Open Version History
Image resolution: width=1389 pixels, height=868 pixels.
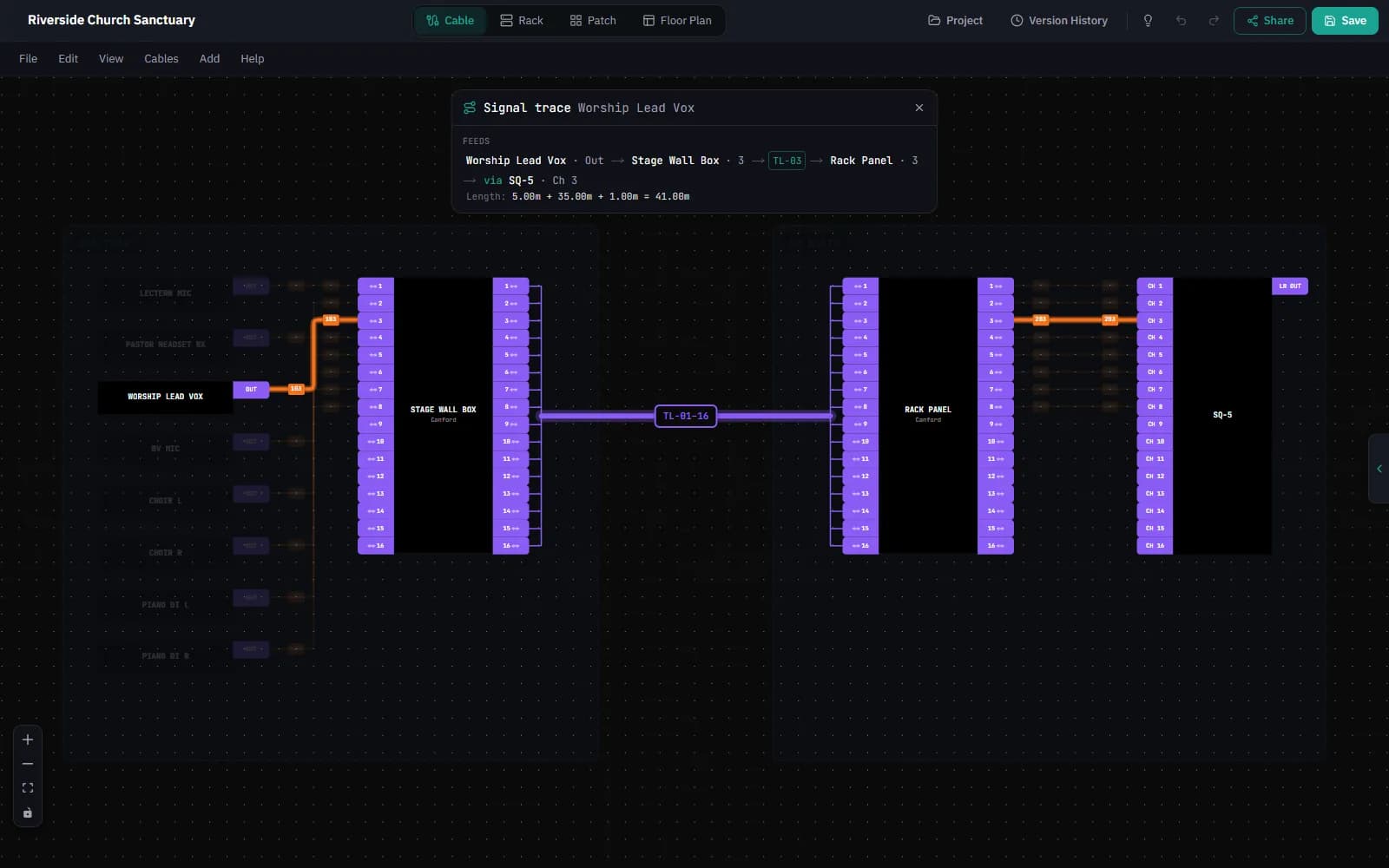[1059, 21]
